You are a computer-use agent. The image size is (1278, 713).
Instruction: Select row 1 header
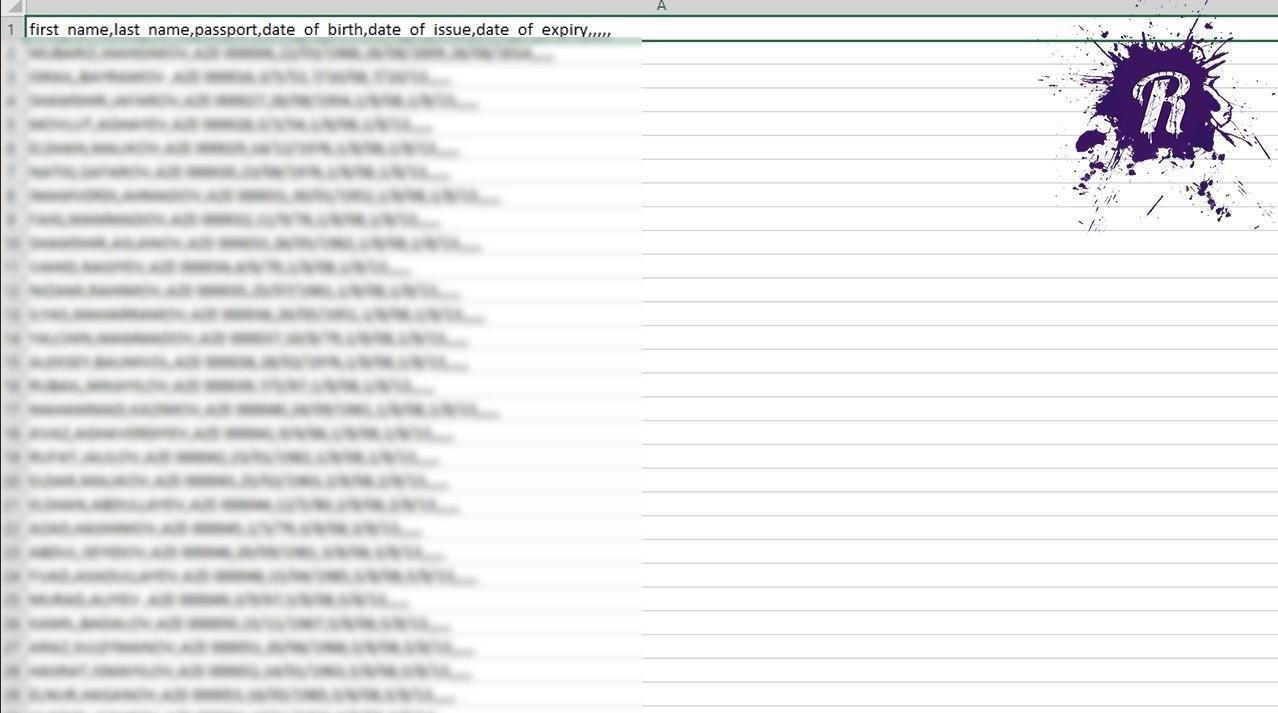click(x=11, y=29)
